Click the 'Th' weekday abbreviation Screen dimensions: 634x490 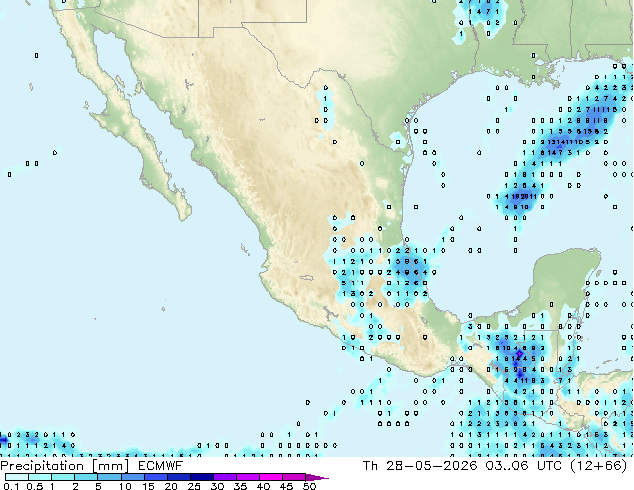tap(370, 466)
